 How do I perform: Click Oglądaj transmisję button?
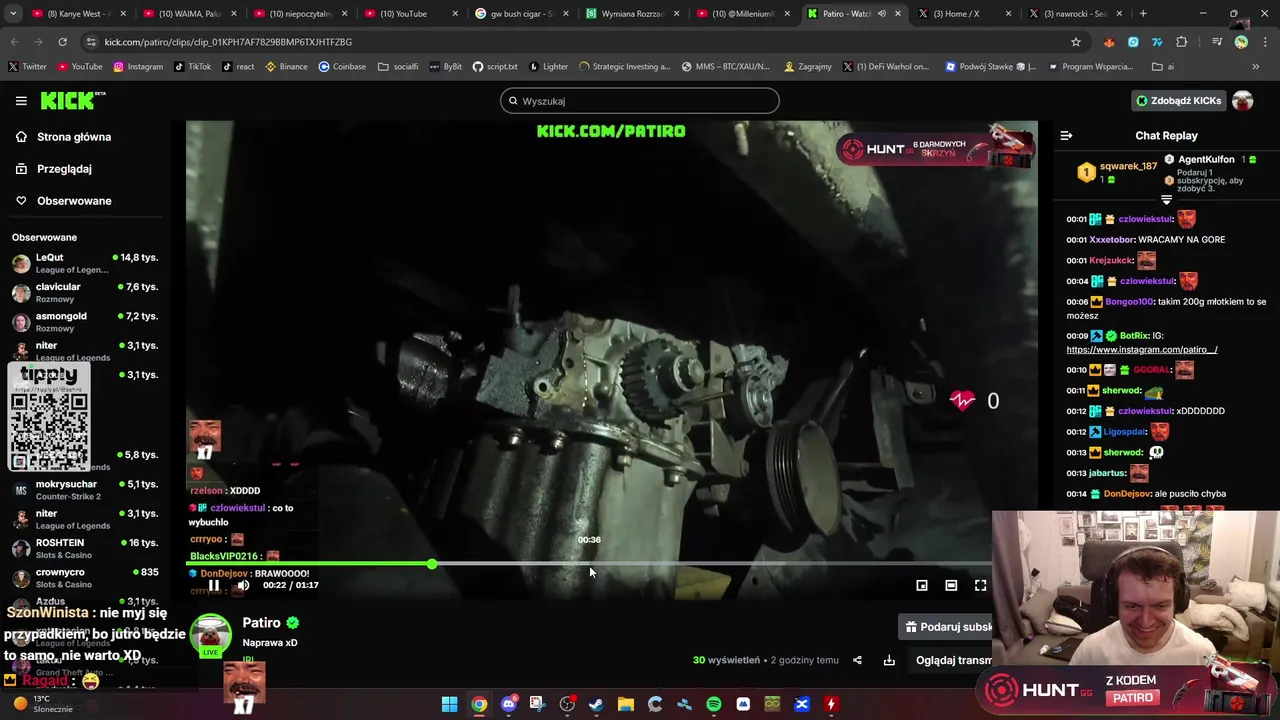(x=953, y=660)
